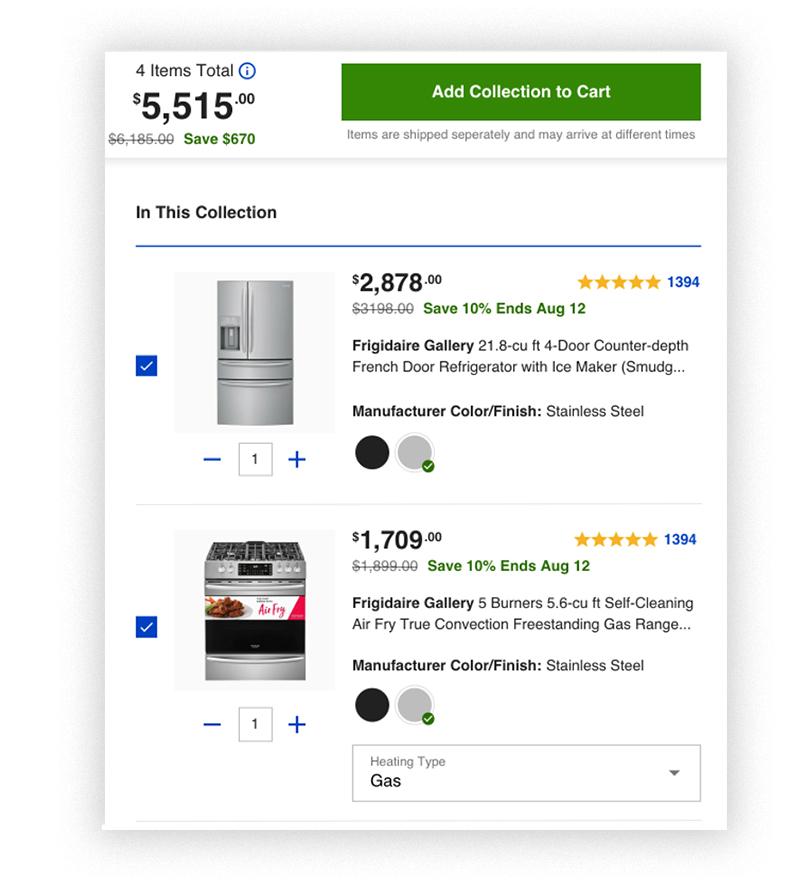Click the chevron arrow on the Heating Type selector
The image size is (808, 880).
[x=676, y=772]
